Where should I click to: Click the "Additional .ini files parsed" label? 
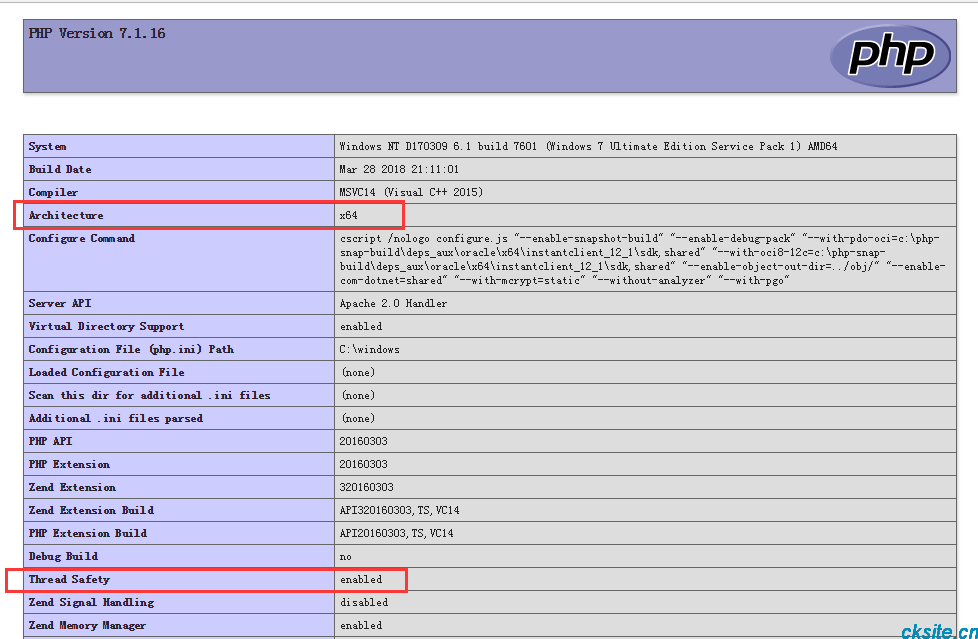tap(115, 419)
